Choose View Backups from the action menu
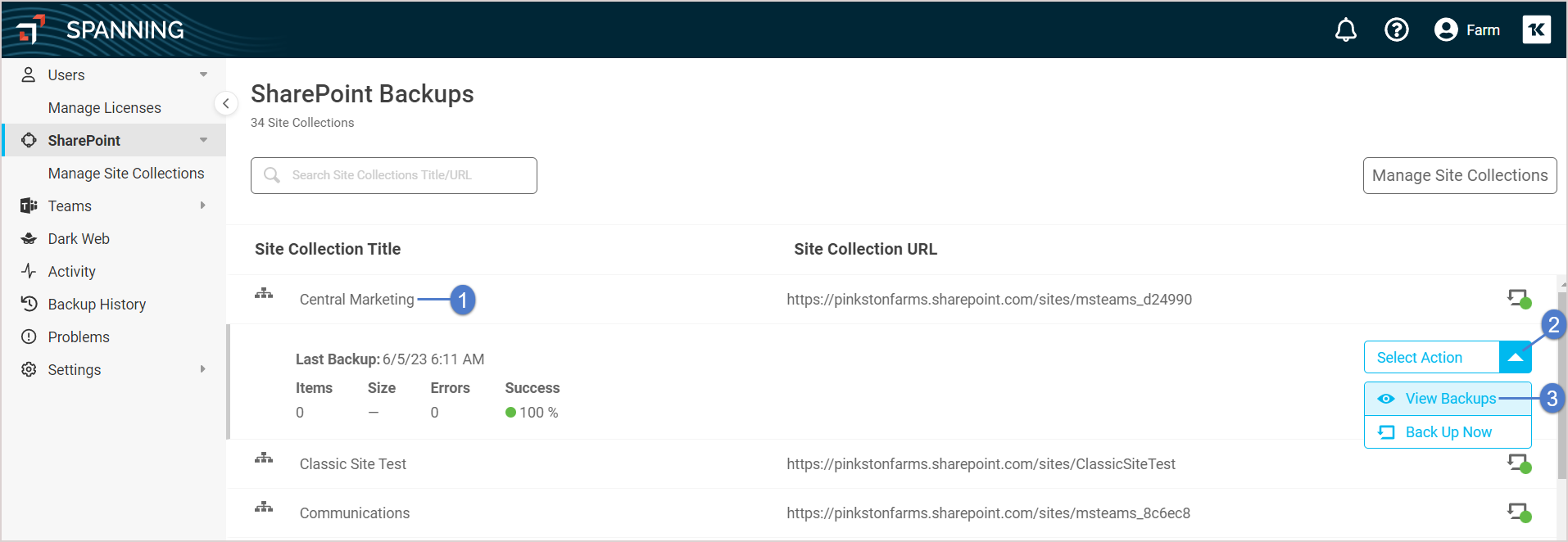Image resolution: width=1568 pixels, height=542 pixels. coord(1448,399)
